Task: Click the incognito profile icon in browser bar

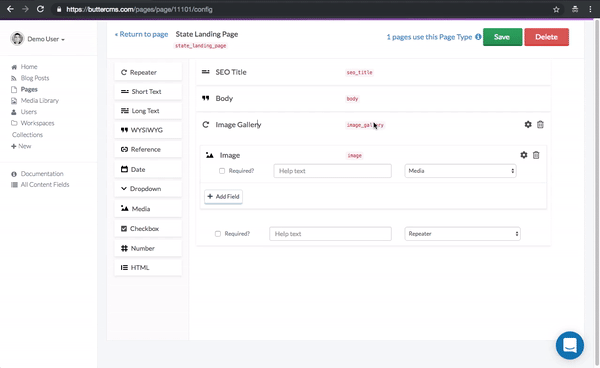Action: (x=575, y=10)
